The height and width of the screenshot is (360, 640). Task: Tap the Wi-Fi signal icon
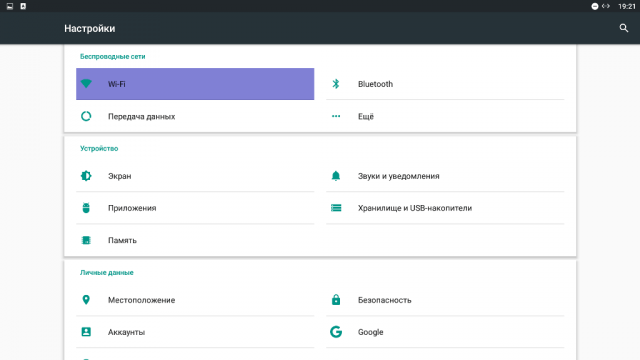pyautogui.click(x=86, y=83)
